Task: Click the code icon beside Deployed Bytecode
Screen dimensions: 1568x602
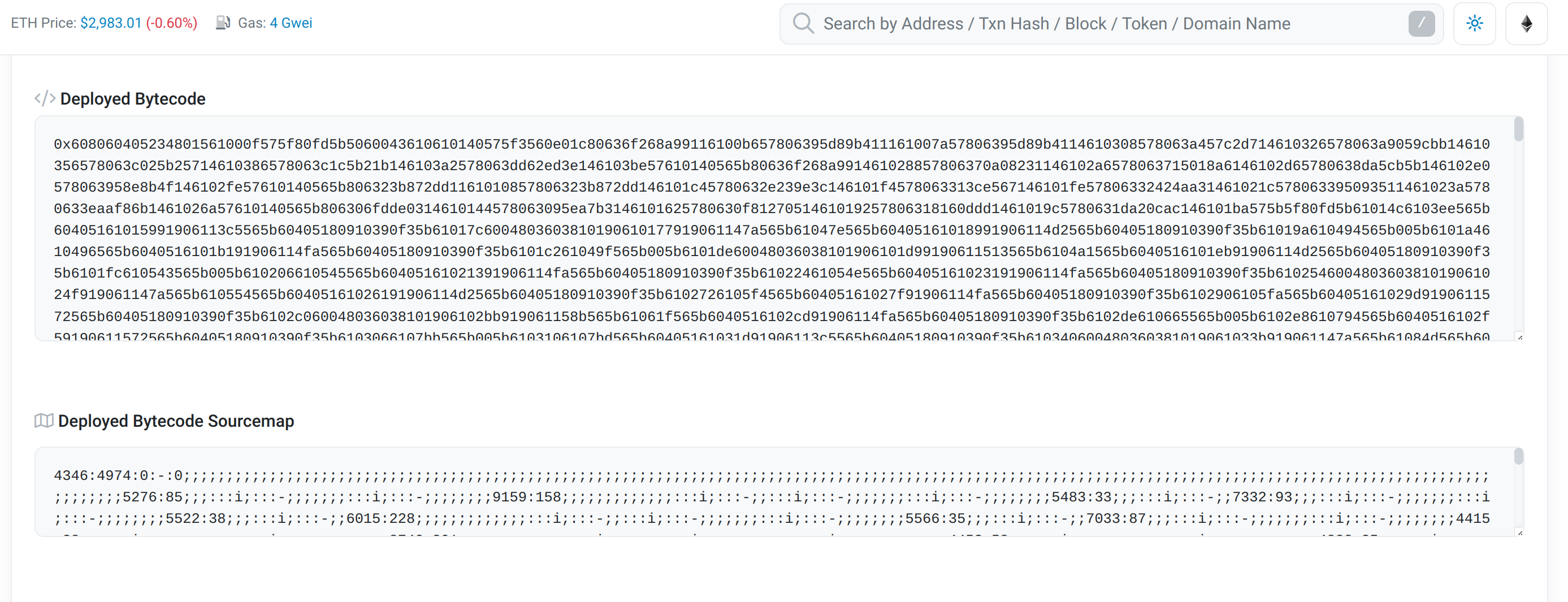Action: pos(45,98)
